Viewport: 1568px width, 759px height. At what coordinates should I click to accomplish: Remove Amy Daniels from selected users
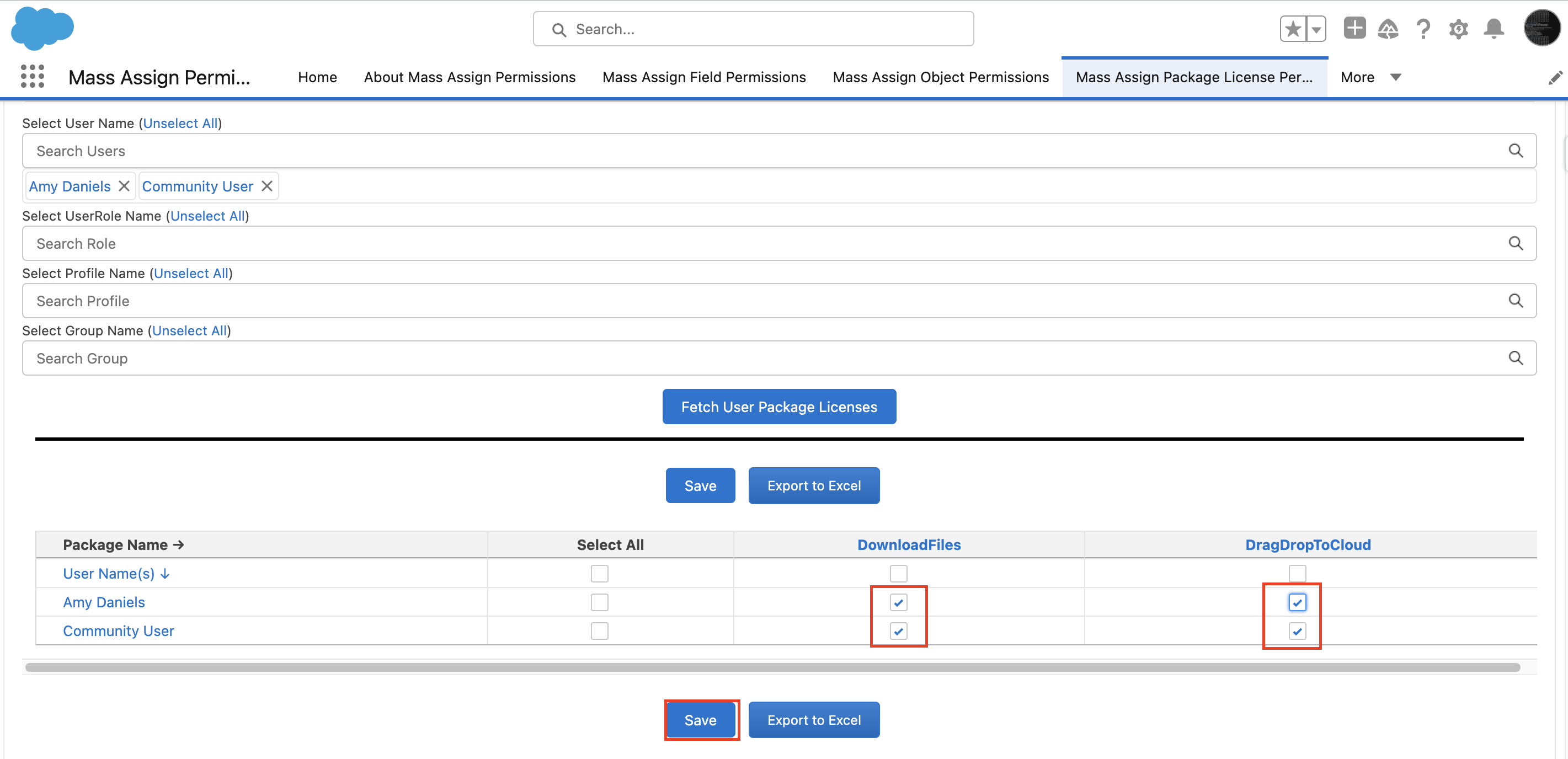point(124,186)
